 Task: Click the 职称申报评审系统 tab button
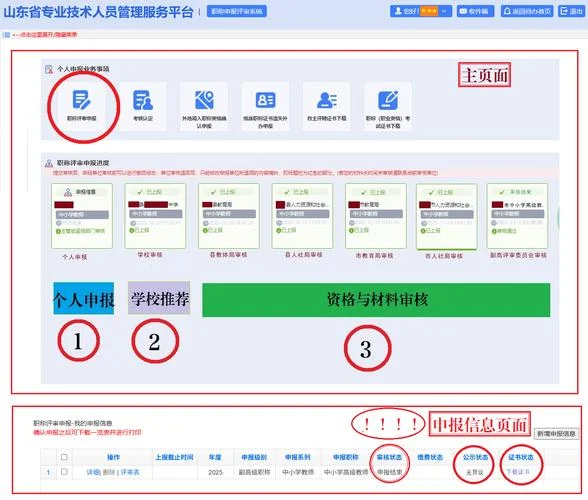[x=237, y=11]
